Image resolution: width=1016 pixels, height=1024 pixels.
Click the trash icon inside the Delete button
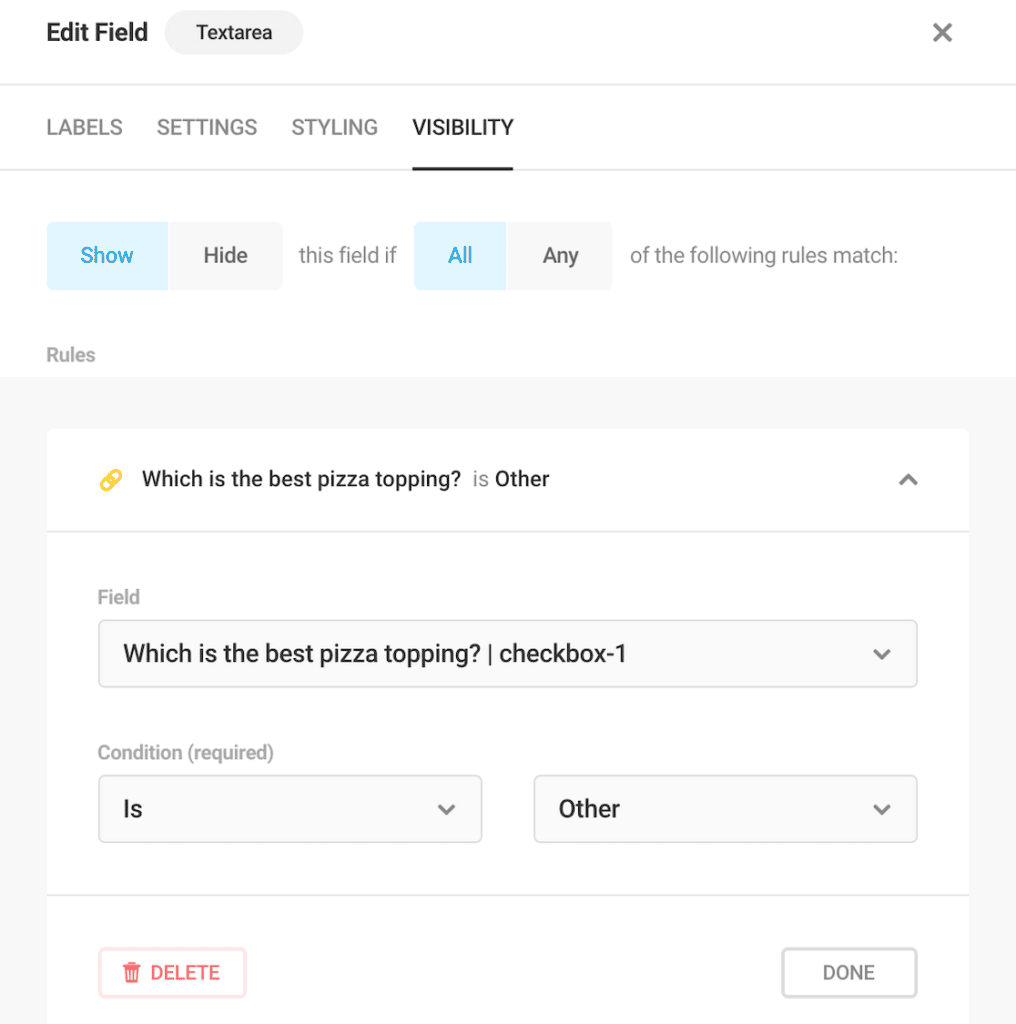click(134, 972)
